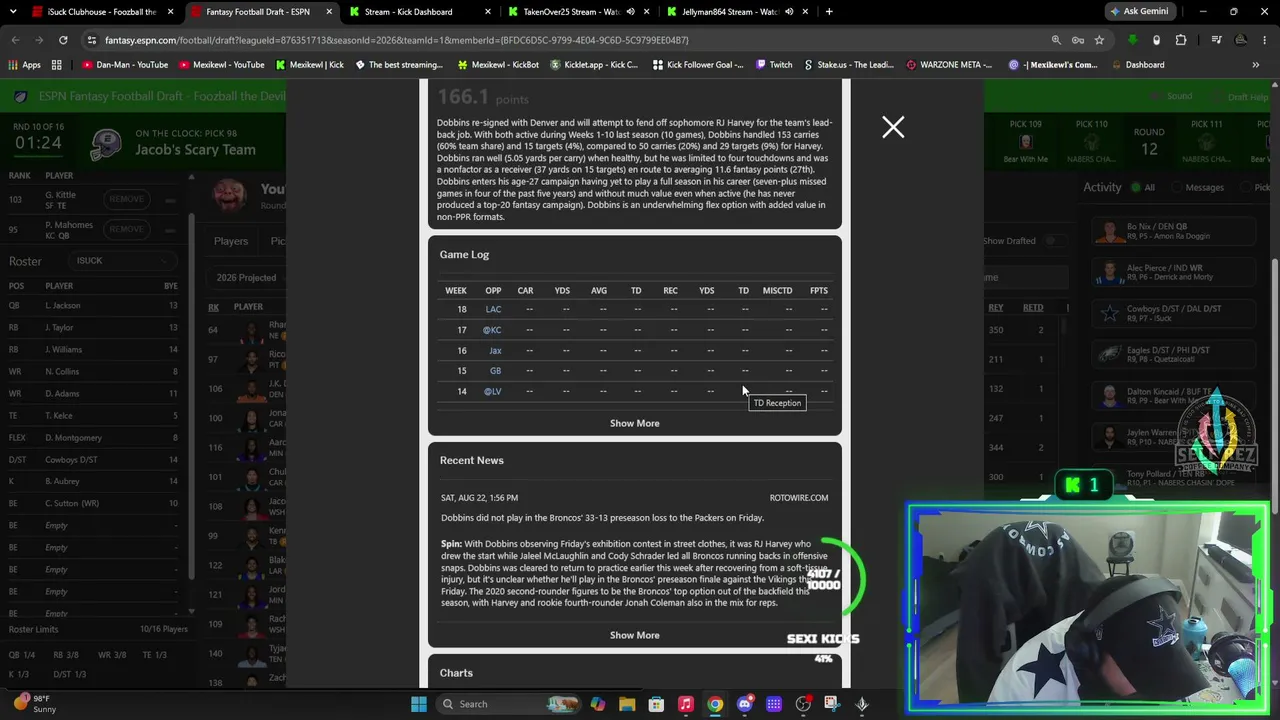Viewport: 1280px width, 720px height.
Task: Select the Messages activity radio button
Action: [1176, 187]
